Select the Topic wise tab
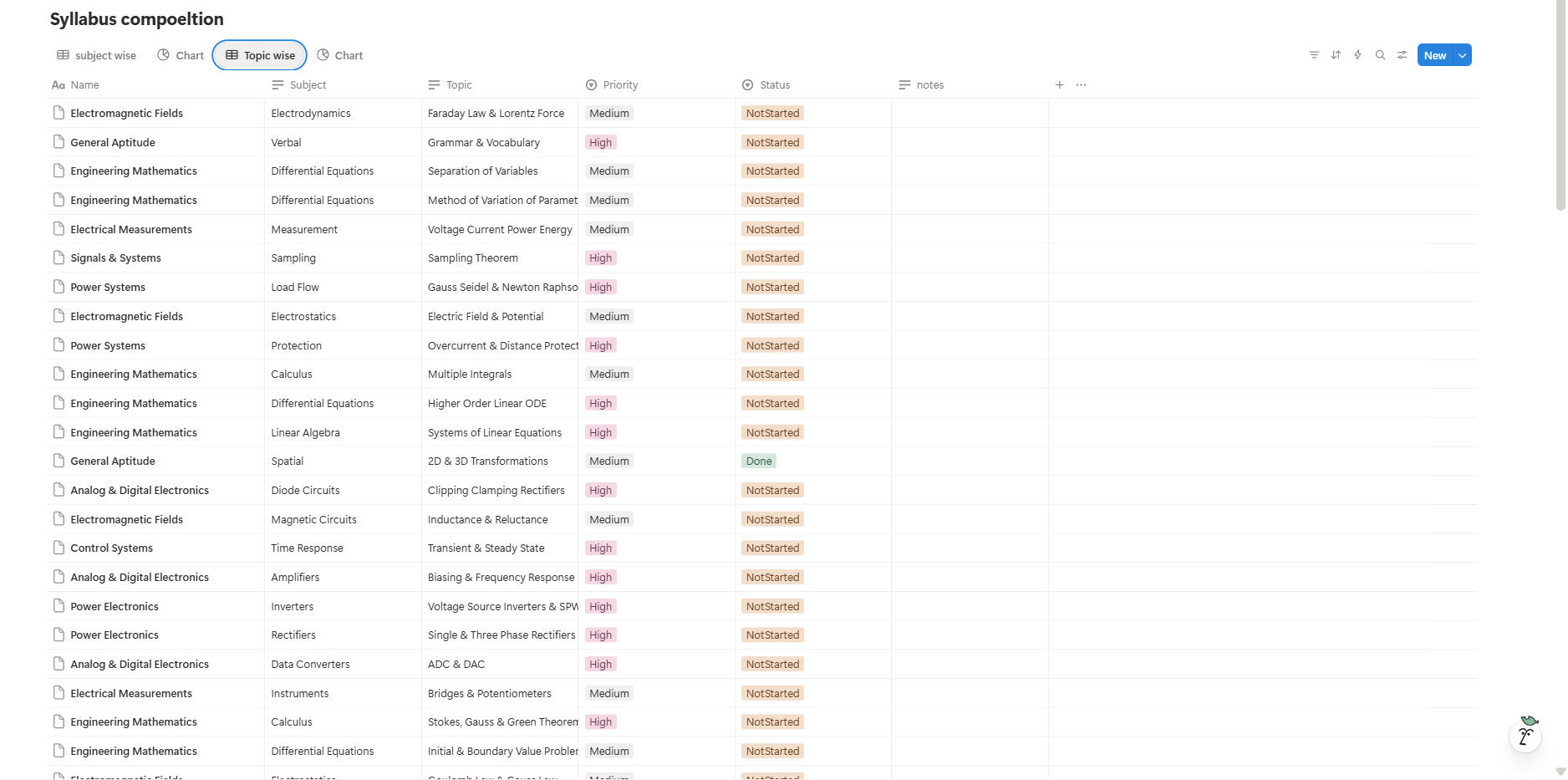 [x=260, y=55]
